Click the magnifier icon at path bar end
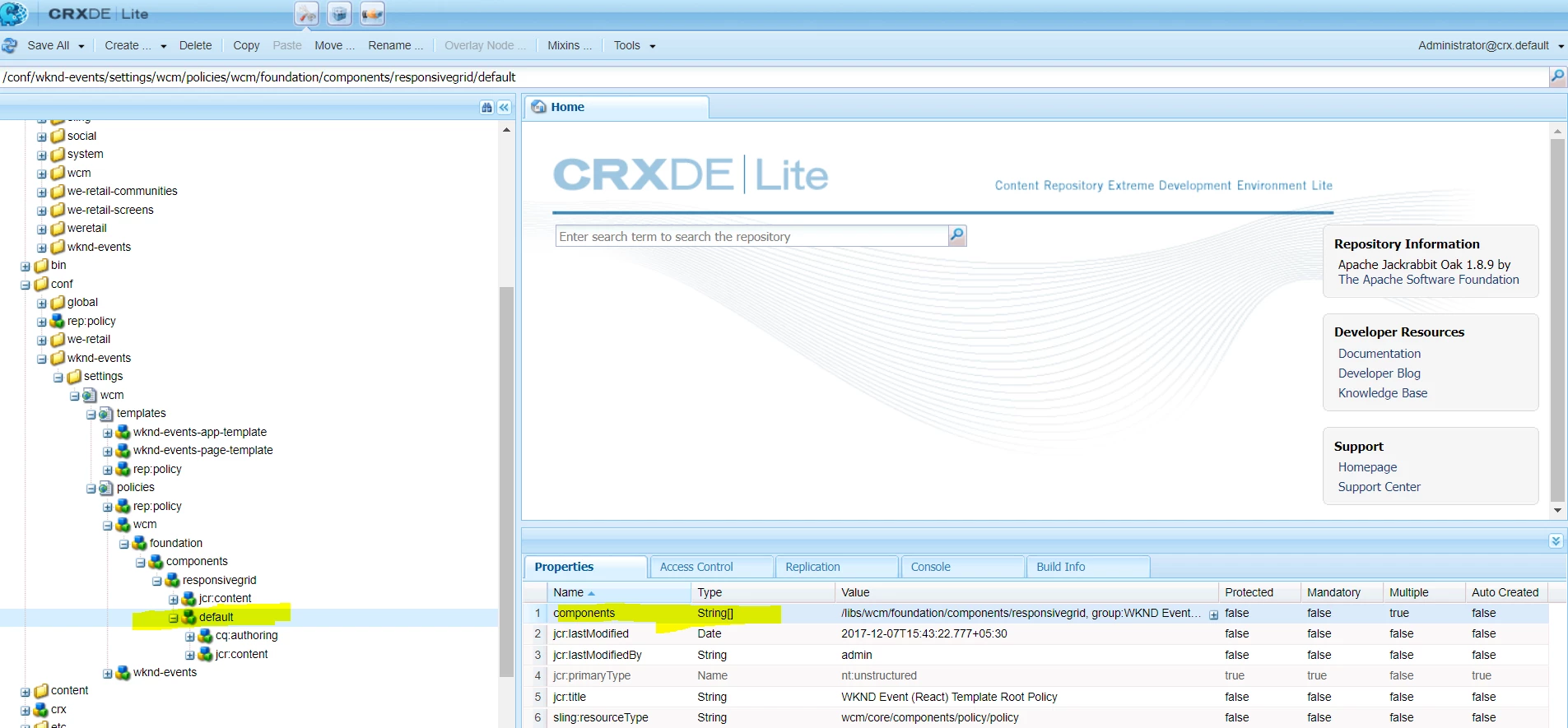The height and width of the screenshot is (728, 1568). 1557,77
